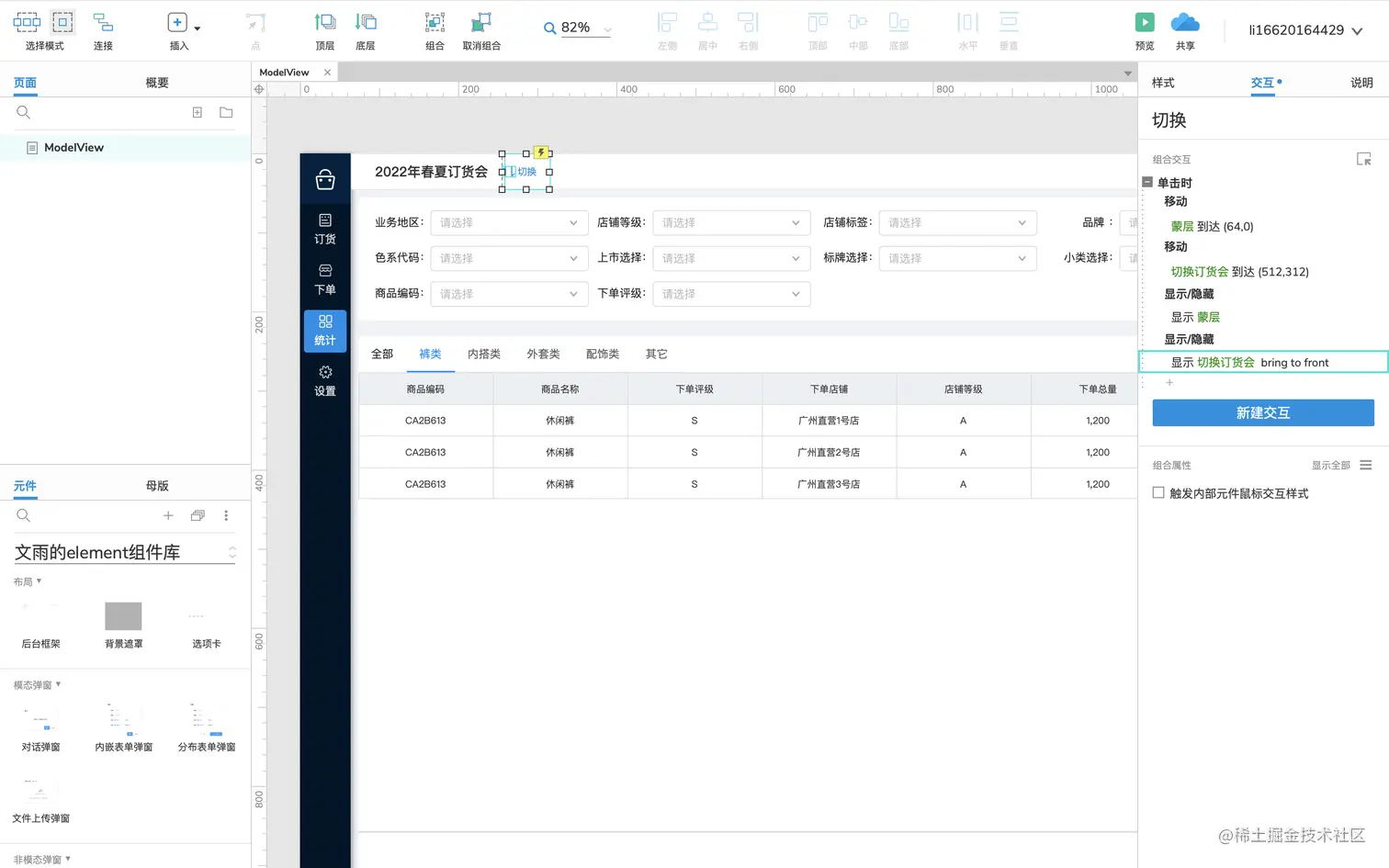Select the 显示 切换订货会 bring to front action
1389x868 pixels.
point(1264,362)
